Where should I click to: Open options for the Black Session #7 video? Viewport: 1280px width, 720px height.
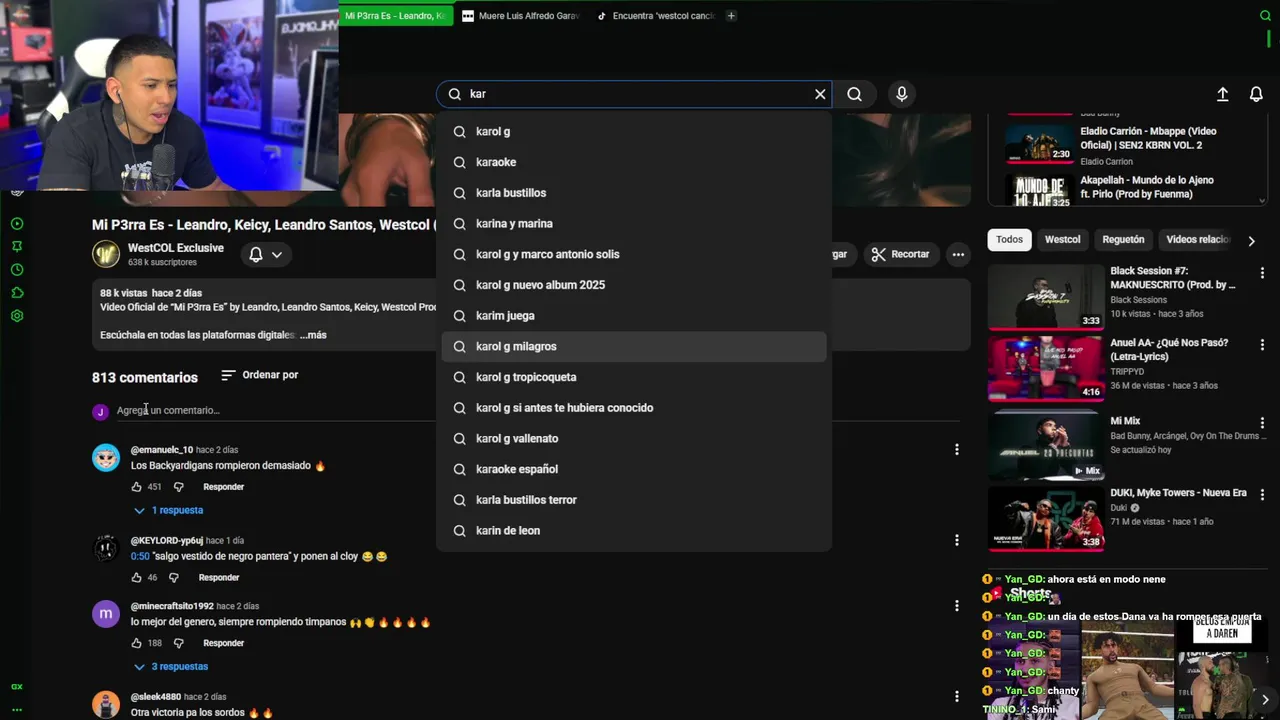point(1262,273)
